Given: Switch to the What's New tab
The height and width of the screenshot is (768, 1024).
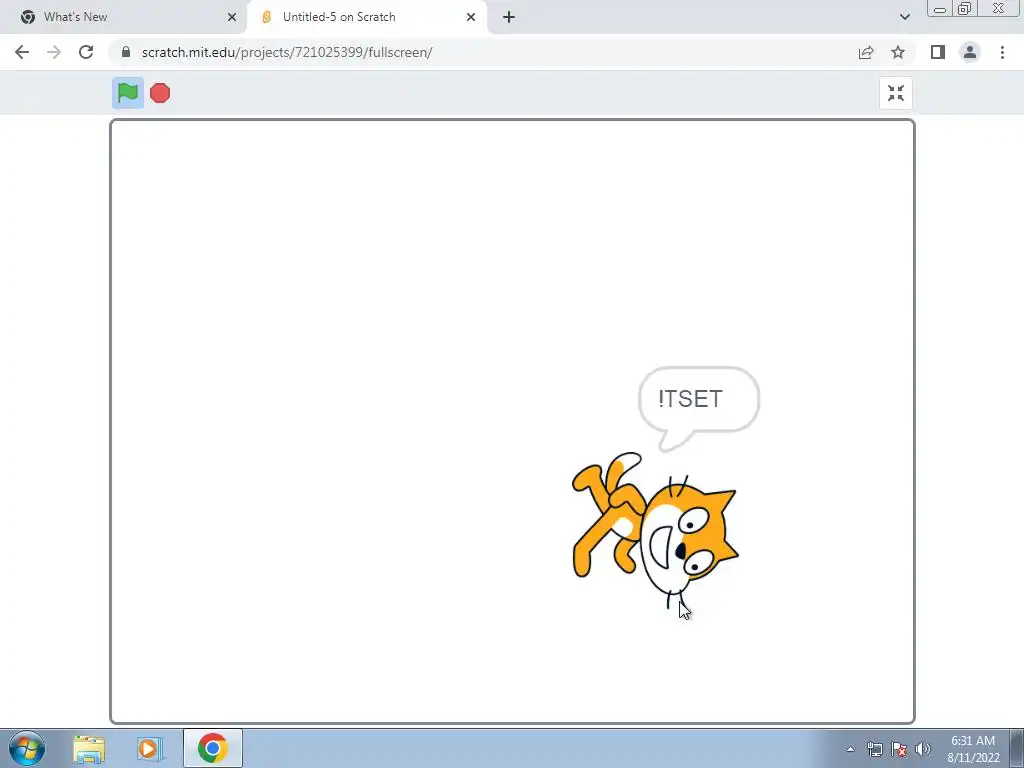Looking at the screenshot, I should click(124, 17).
